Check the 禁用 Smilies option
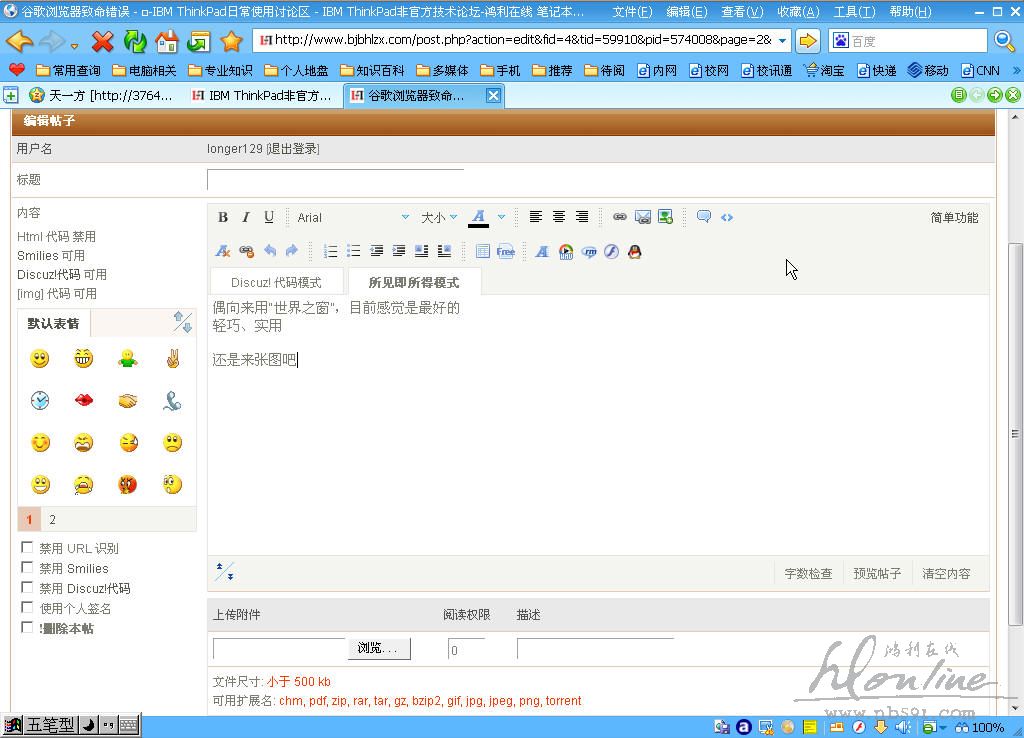 [28, 568]
